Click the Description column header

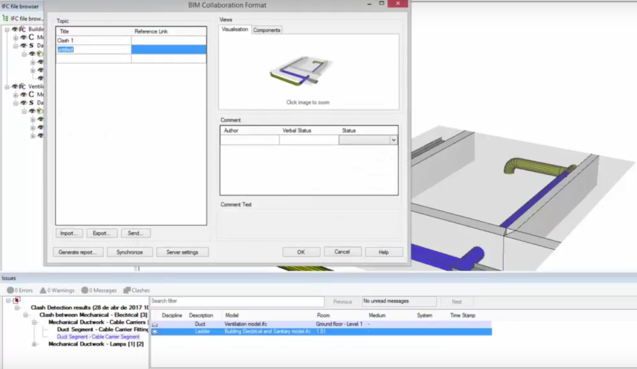[x=201, y=315]
